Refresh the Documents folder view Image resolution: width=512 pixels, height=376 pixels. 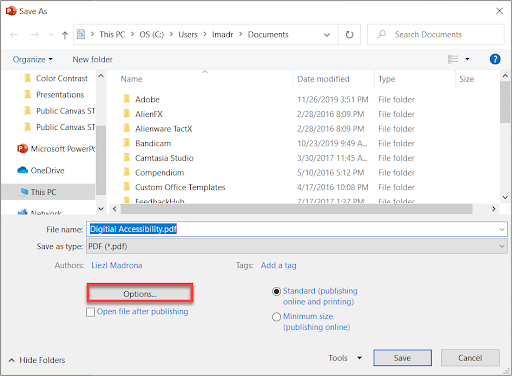tap(349, 34)
